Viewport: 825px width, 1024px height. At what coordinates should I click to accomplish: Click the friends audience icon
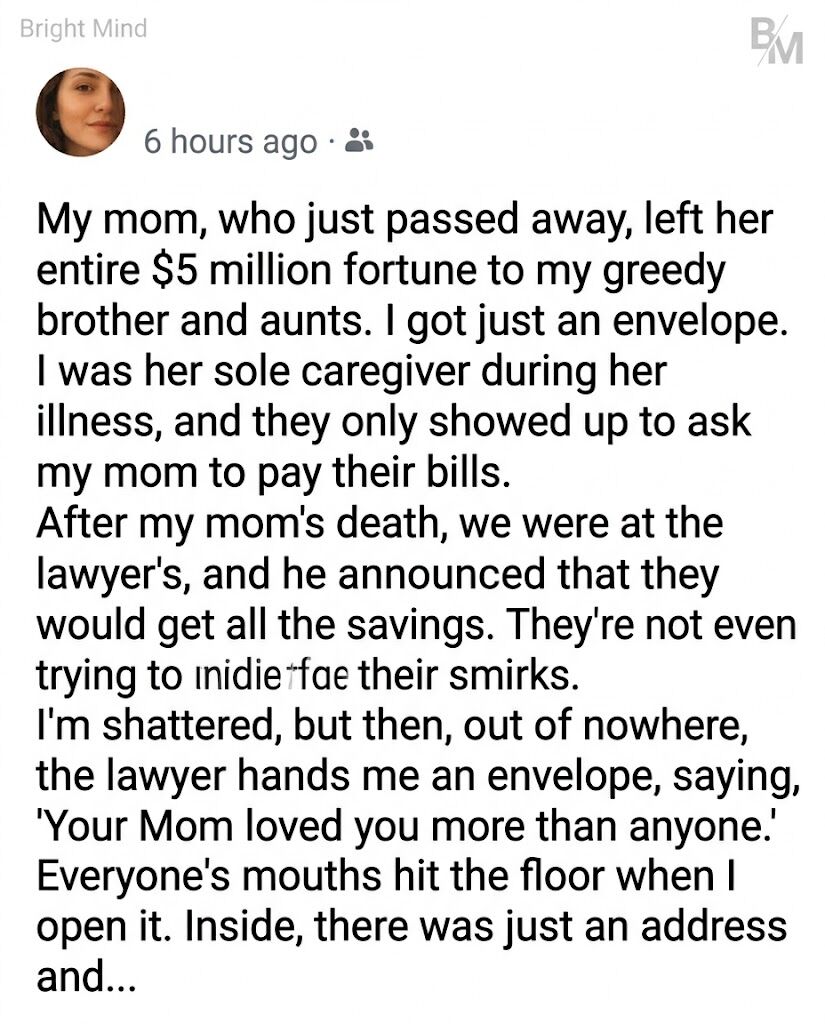tap(358, 141)
